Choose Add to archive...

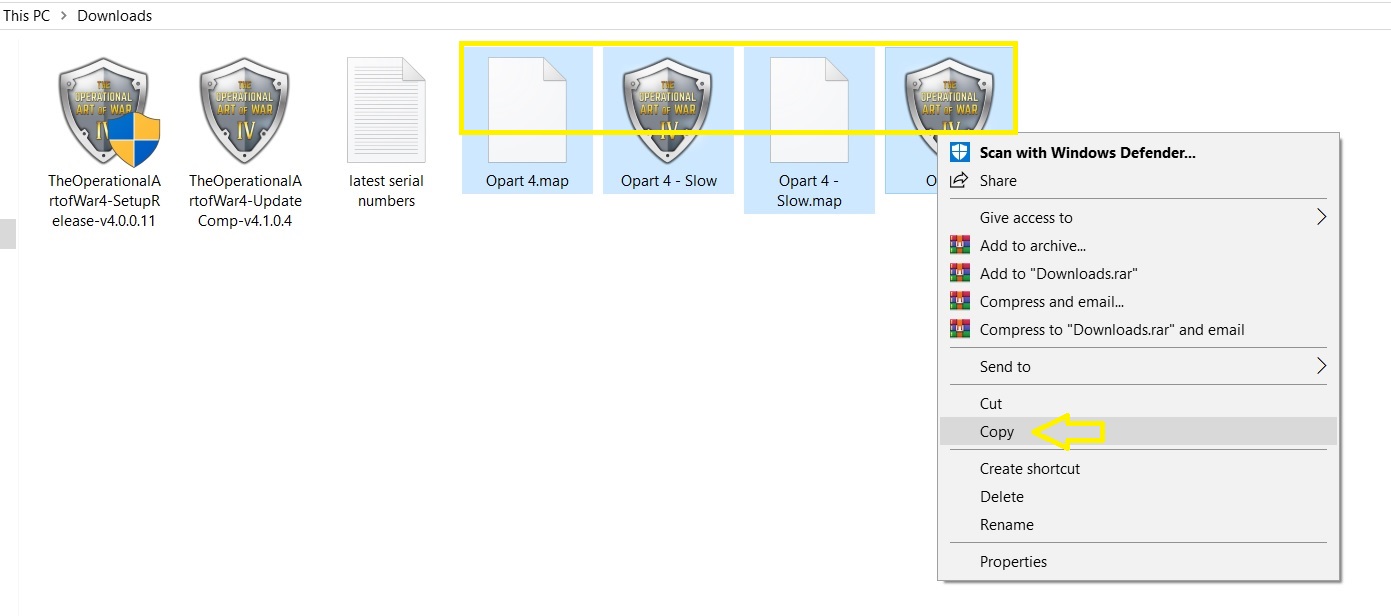click(x=1138, y=245)
